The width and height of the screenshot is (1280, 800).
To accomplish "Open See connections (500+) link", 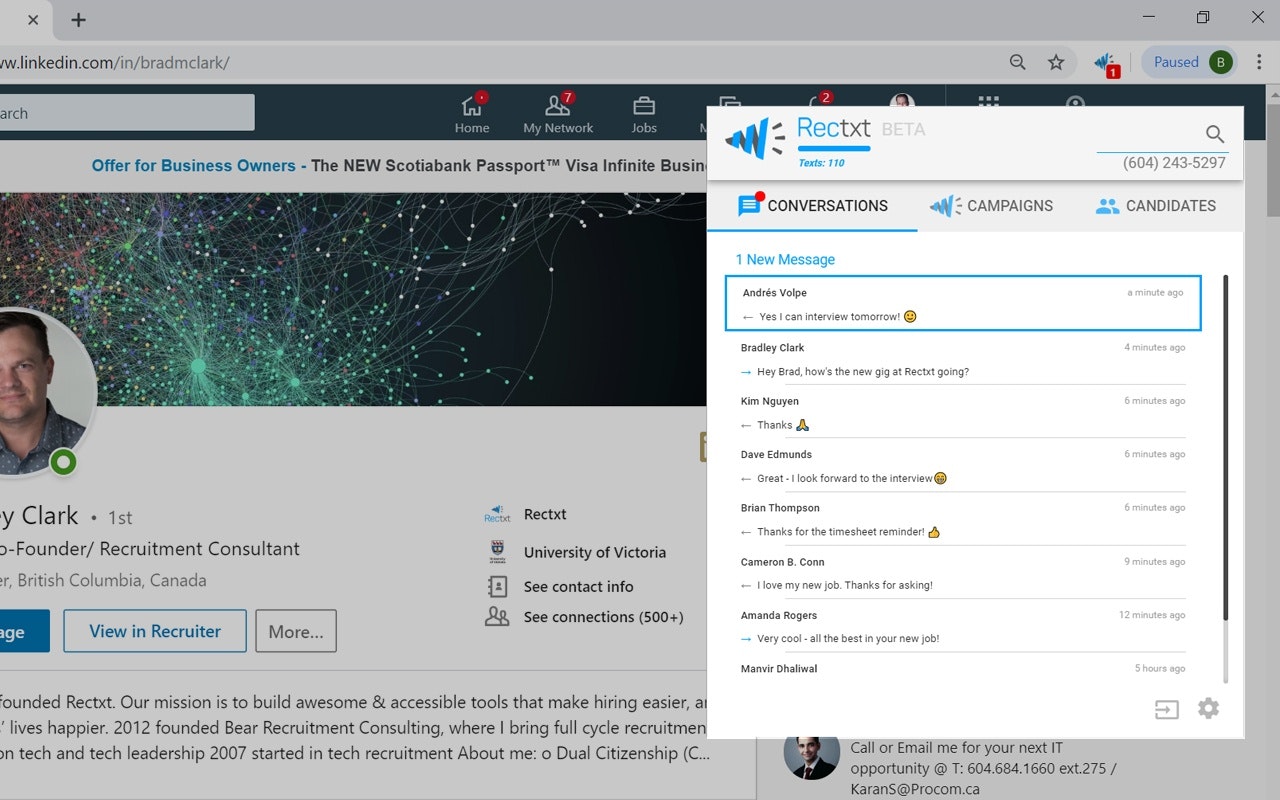I will coord(603,617).
